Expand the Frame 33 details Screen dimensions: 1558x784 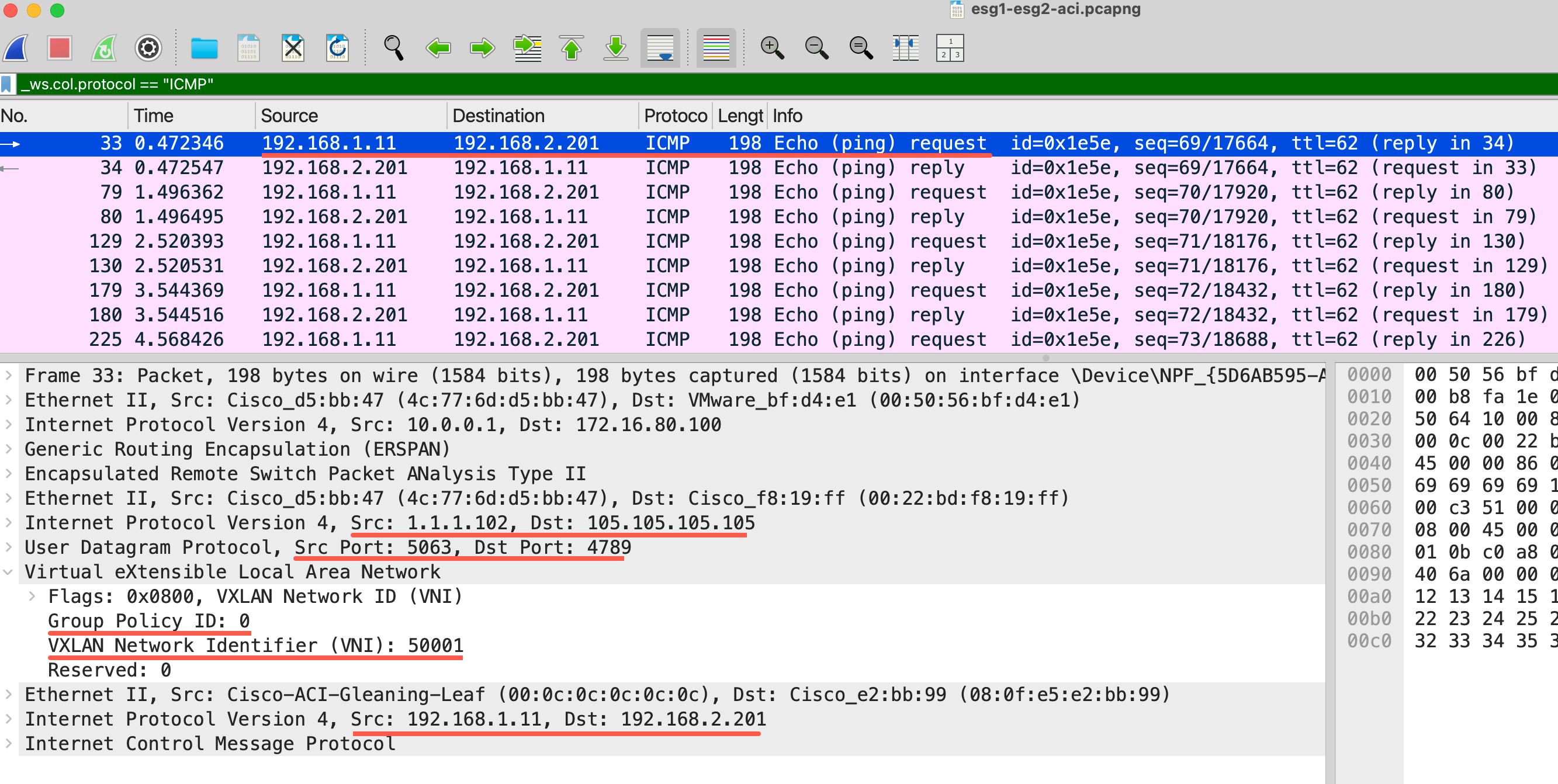click(x=8, y=376)
